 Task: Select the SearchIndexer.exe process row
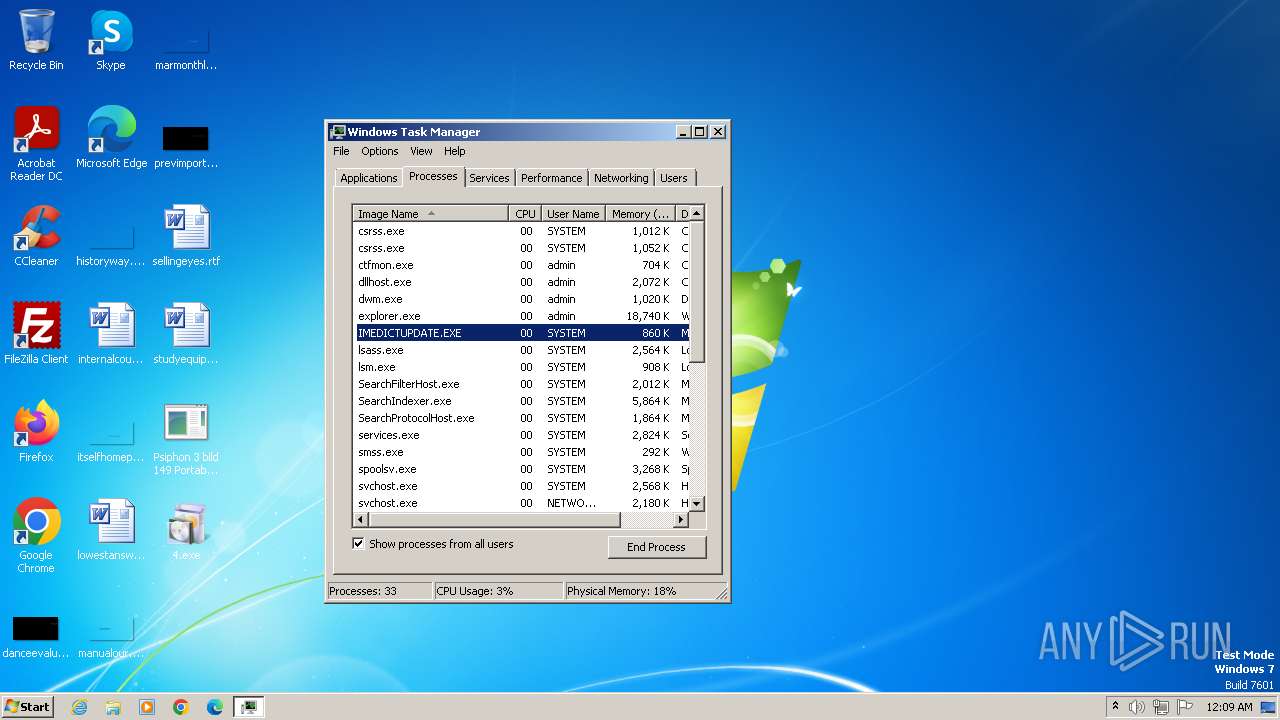tap(521, 401)
